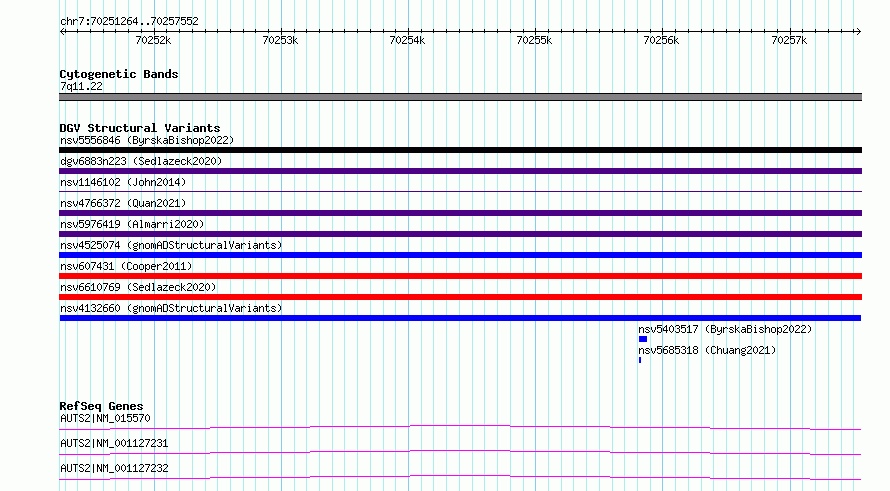
Task: Click the nsv5556846 (ByrskaBishop2022) label
Action: click(x=147, y=140)
